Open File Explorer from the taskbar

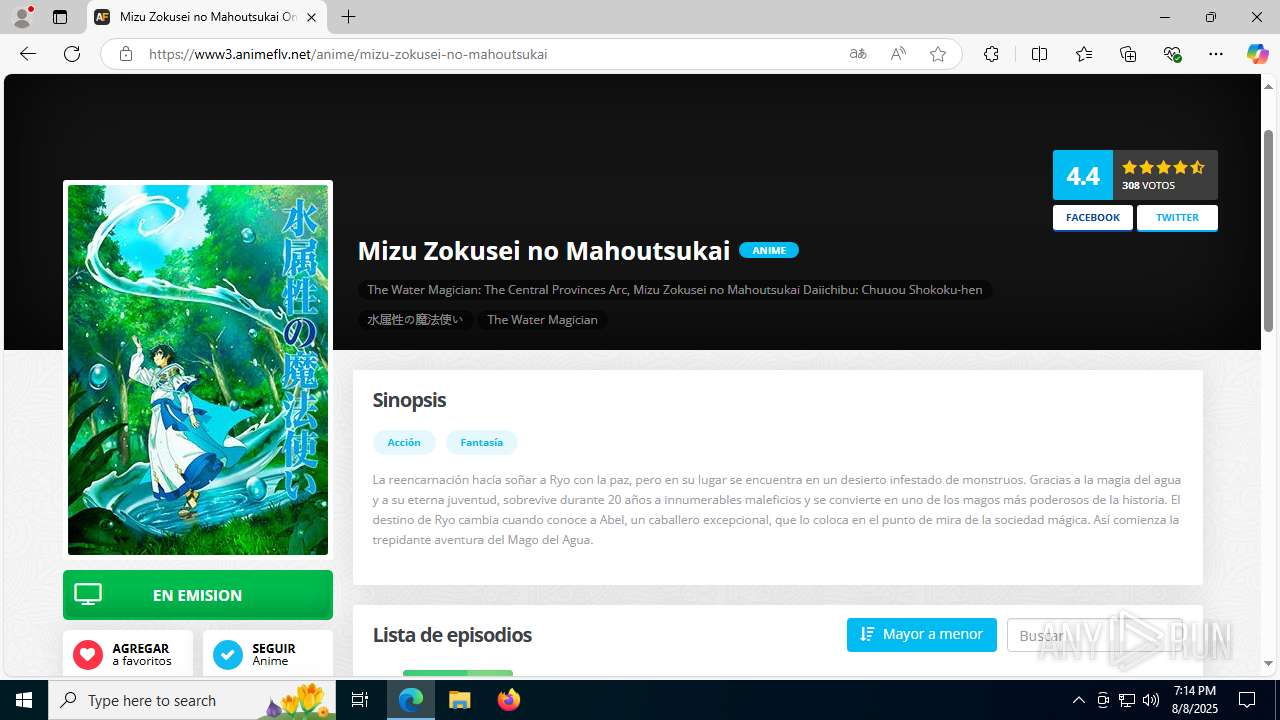pyautogui.click(x=460, y=700)
